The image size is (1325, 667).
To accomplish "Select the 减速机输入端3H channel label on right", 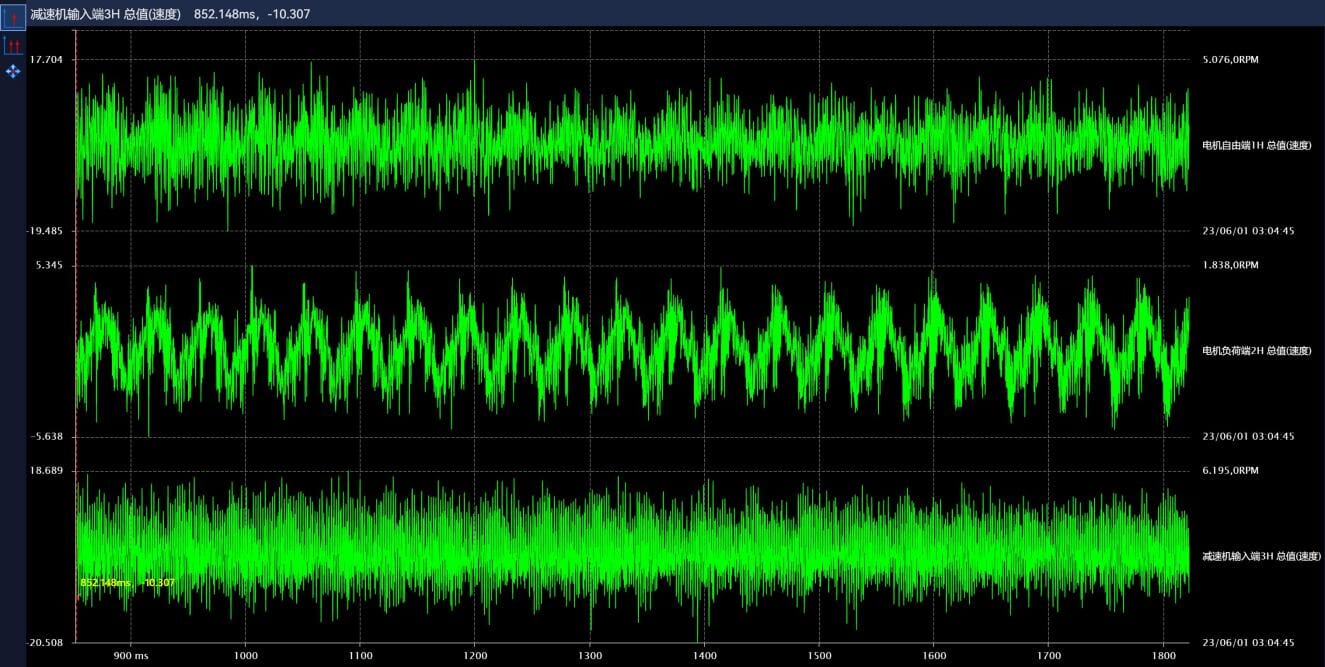I will point(1261,556).
